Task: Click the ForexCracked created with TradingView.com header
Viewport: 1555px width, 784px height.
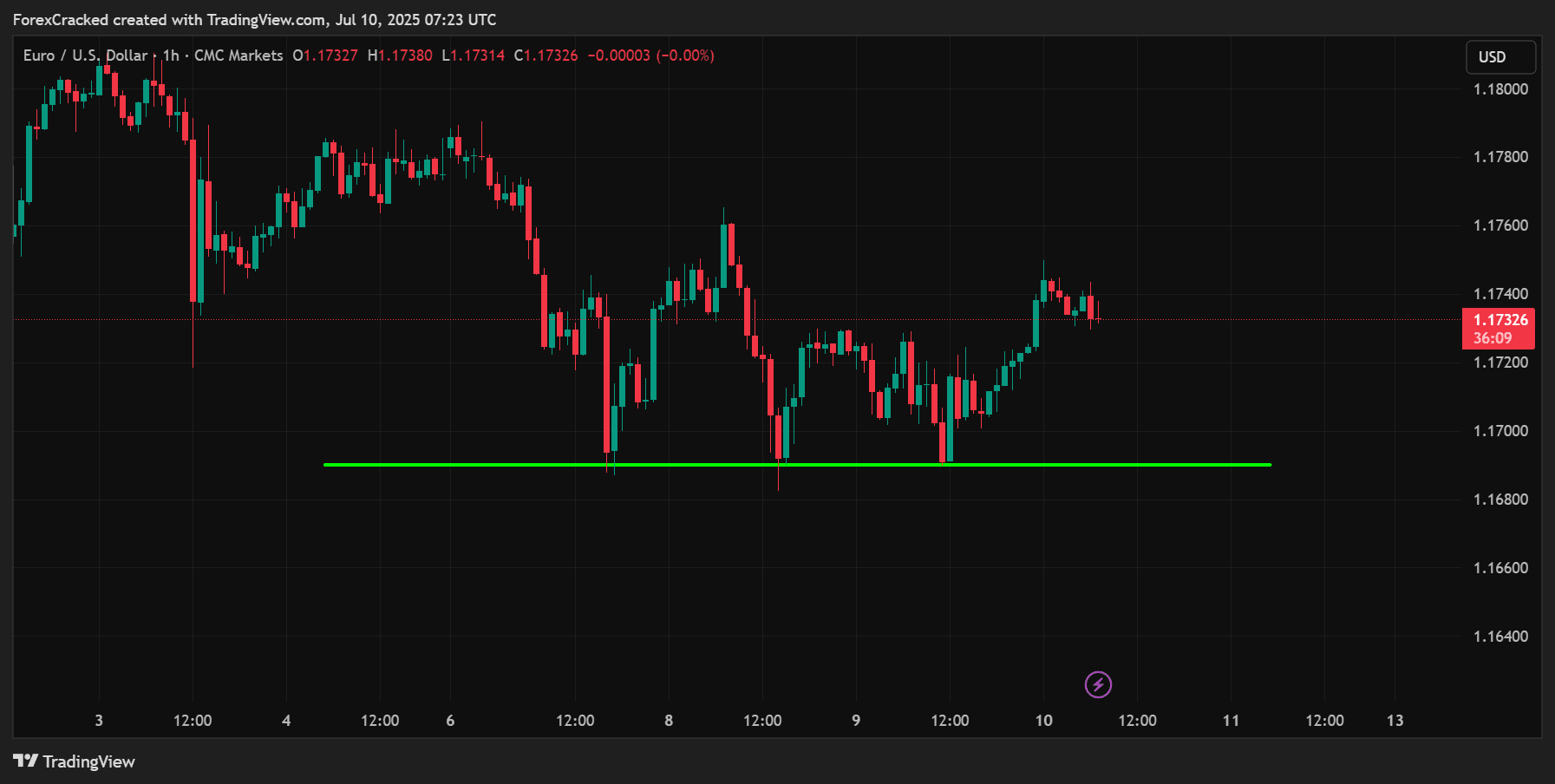Action: coord(254,20)
